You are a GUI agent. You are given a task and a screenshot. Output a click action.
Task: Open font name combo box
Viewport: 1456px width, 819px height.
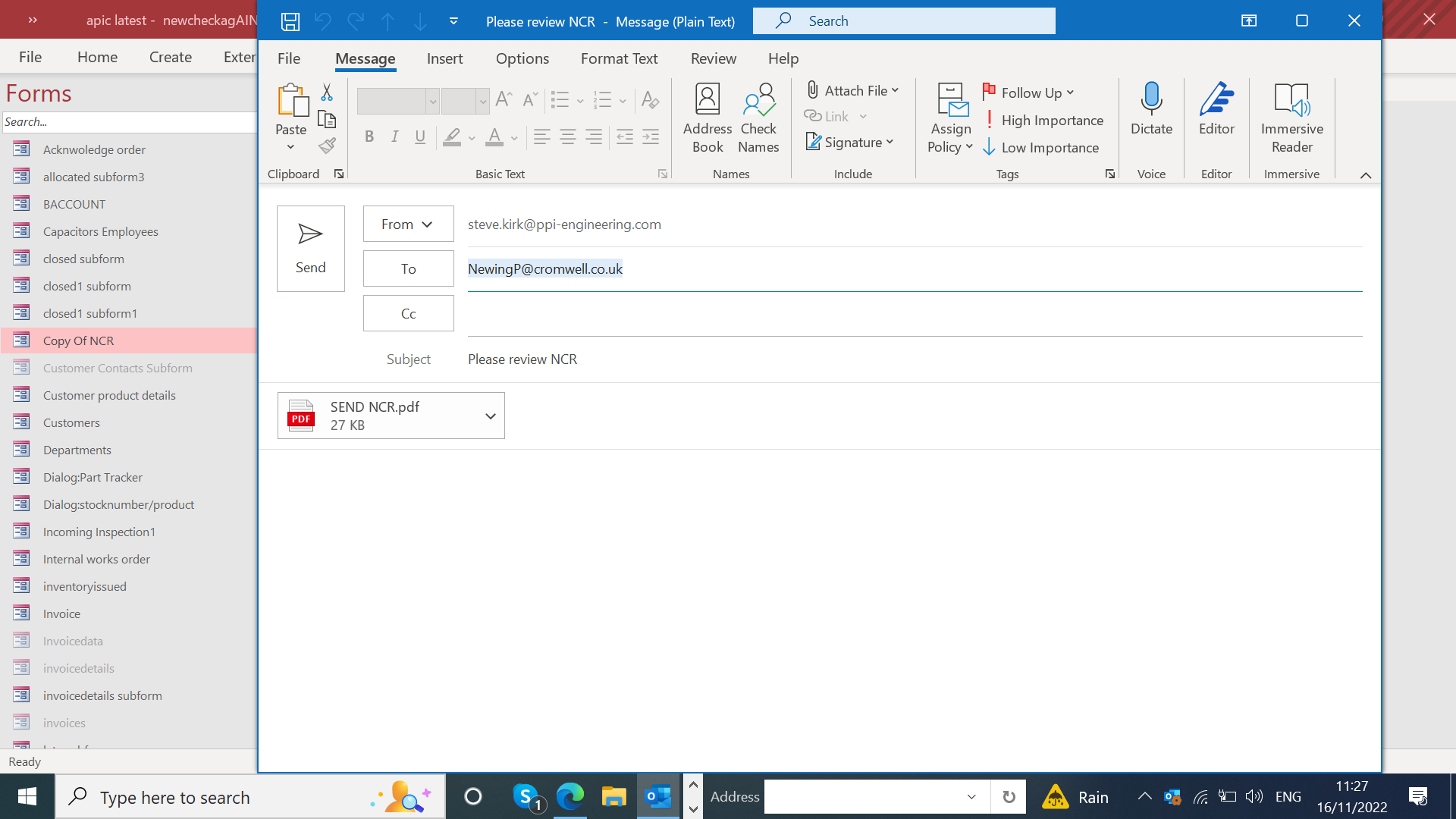tap(398, 100)
